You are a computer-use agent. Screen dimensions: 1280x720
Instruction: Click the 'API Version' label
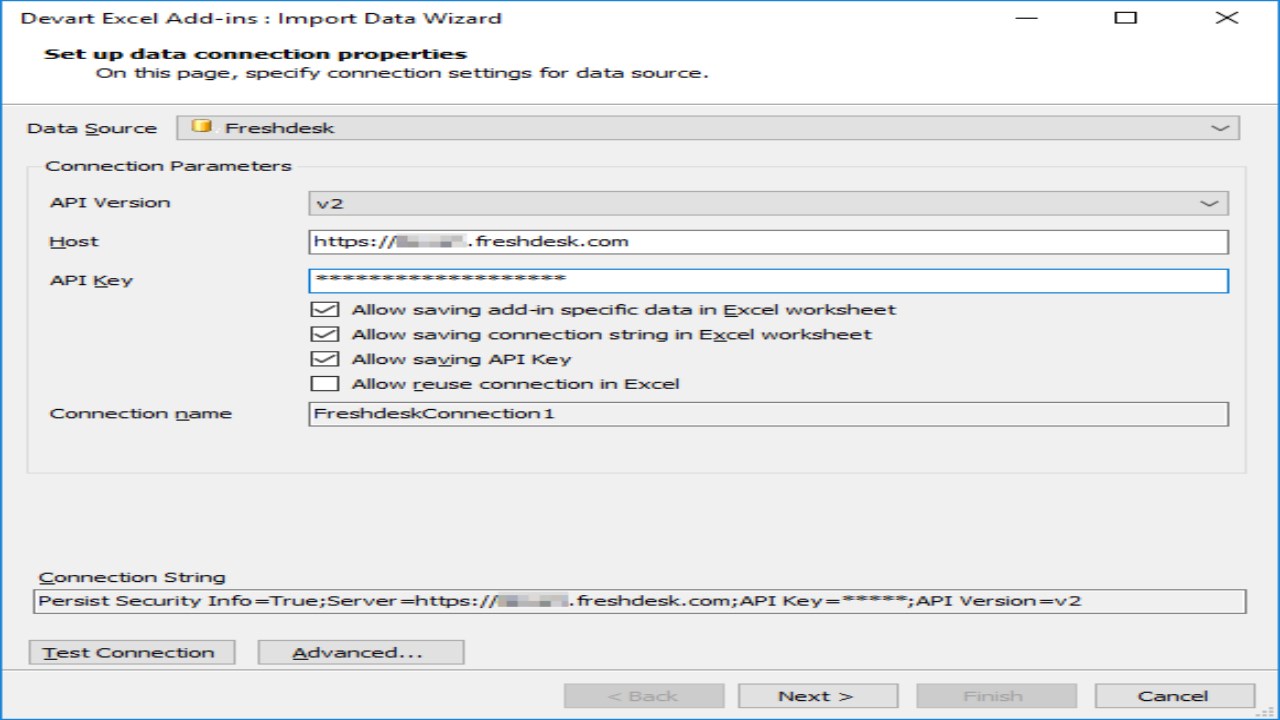pyautogui.click(x=110, y=203)
